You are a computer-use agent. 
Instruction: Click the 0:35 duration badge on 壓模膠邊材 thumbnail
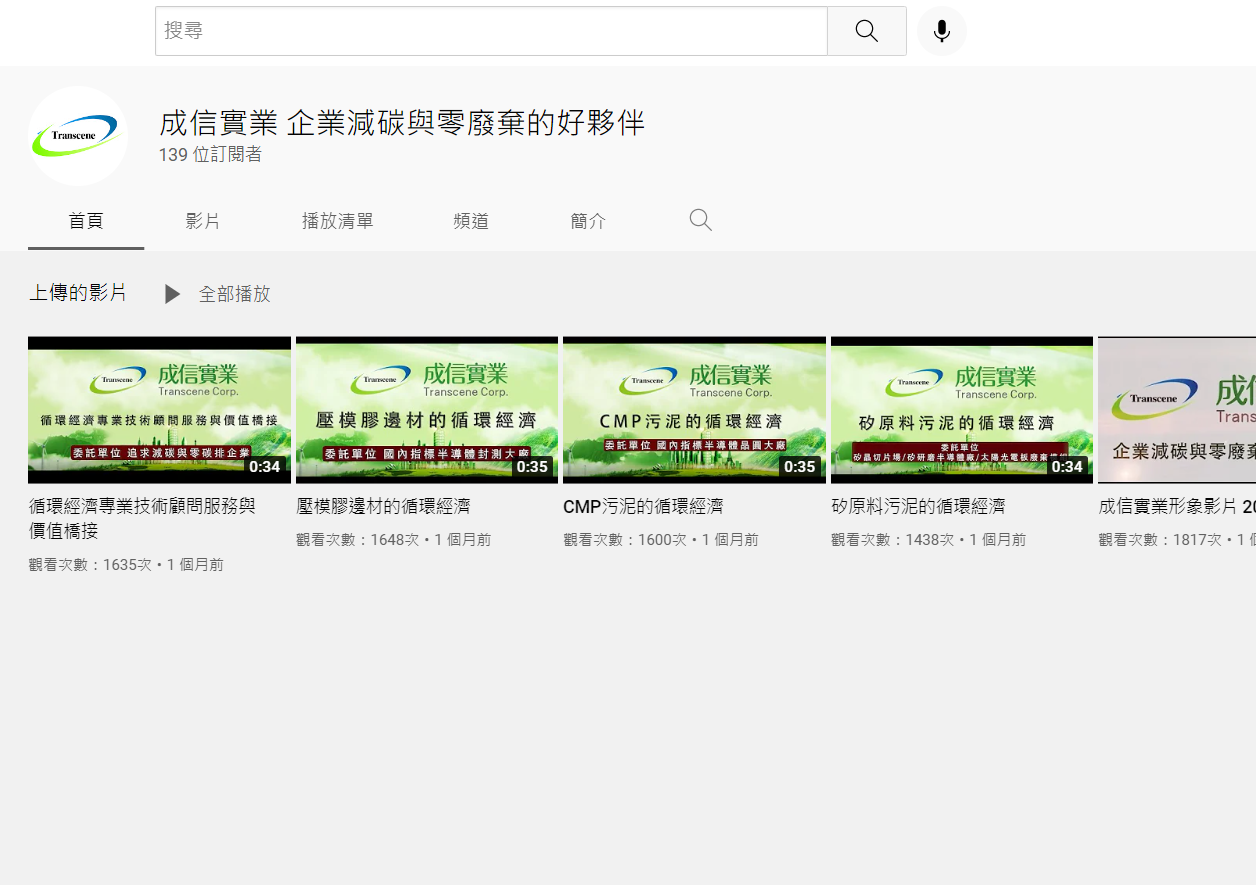pos(532,467)
